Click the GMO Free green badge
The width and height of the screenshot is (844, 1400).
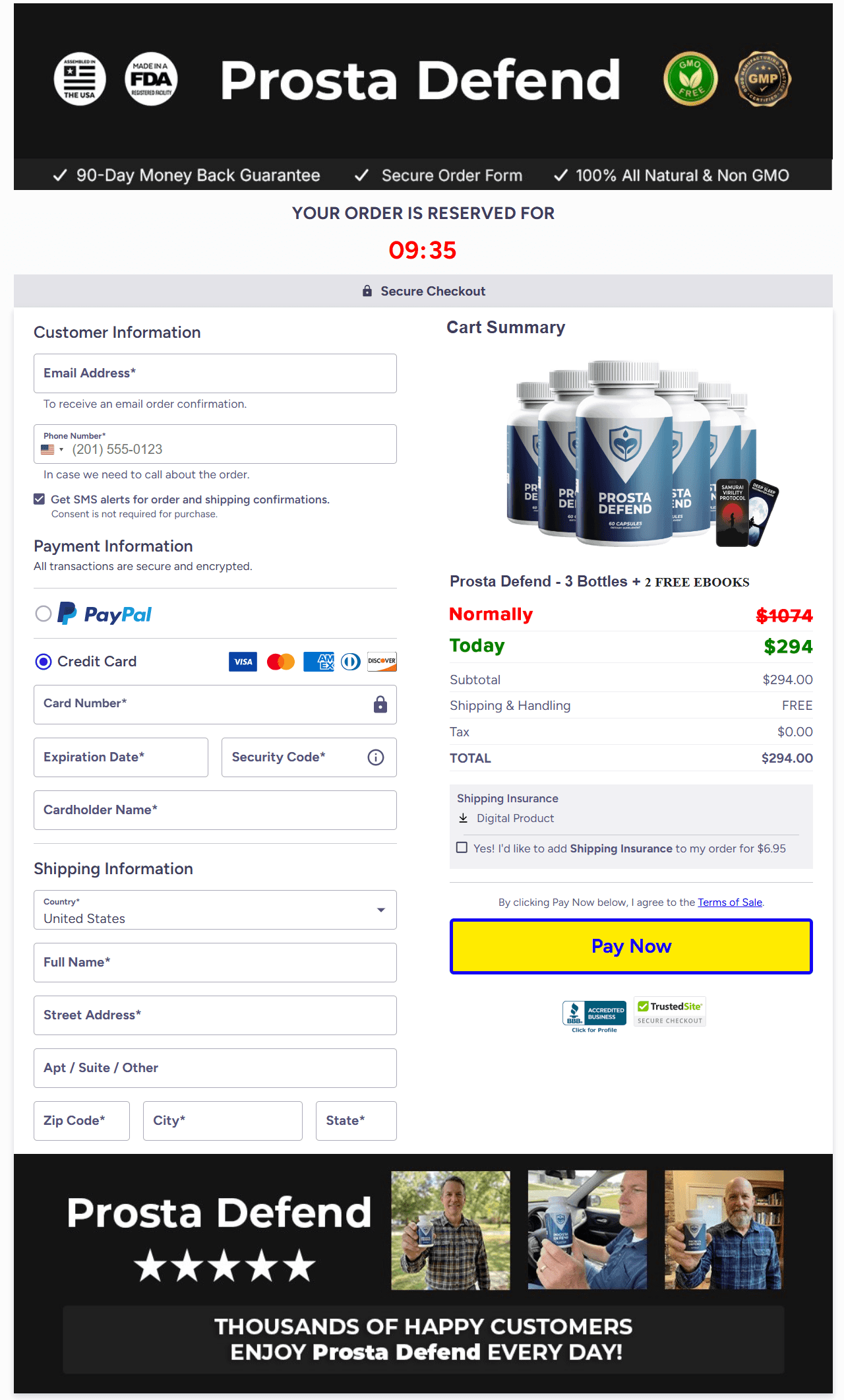coord(690,79)
